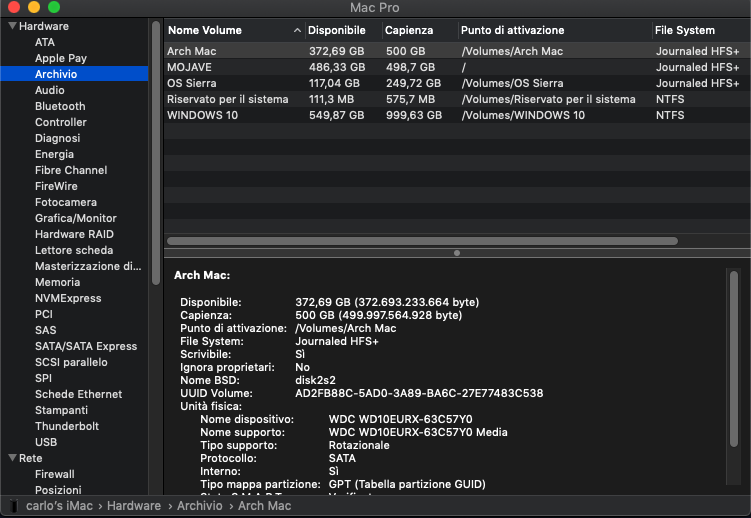Show Stampanti information

(x=61, y=410)
